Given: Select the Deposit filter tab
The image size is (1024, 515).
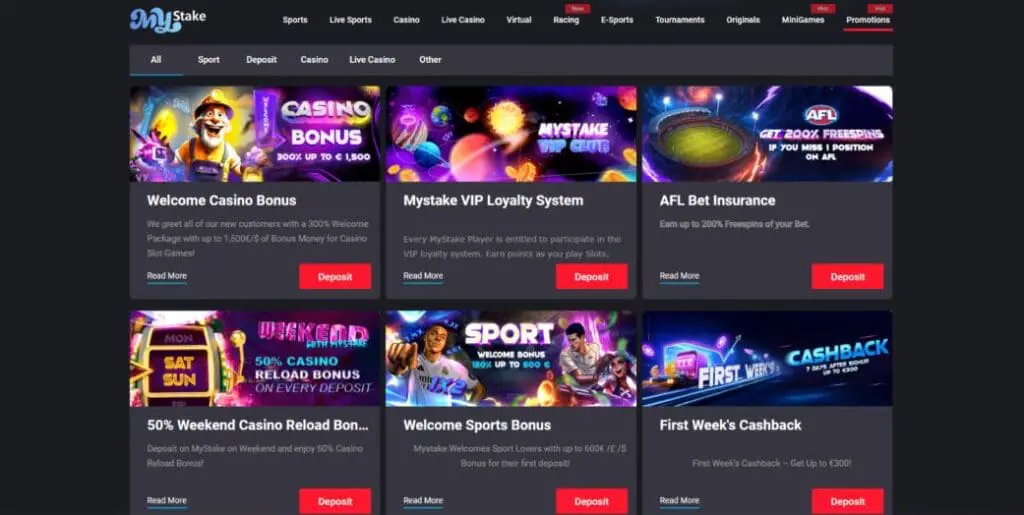Looking at the screenshot, I should 261,59.
